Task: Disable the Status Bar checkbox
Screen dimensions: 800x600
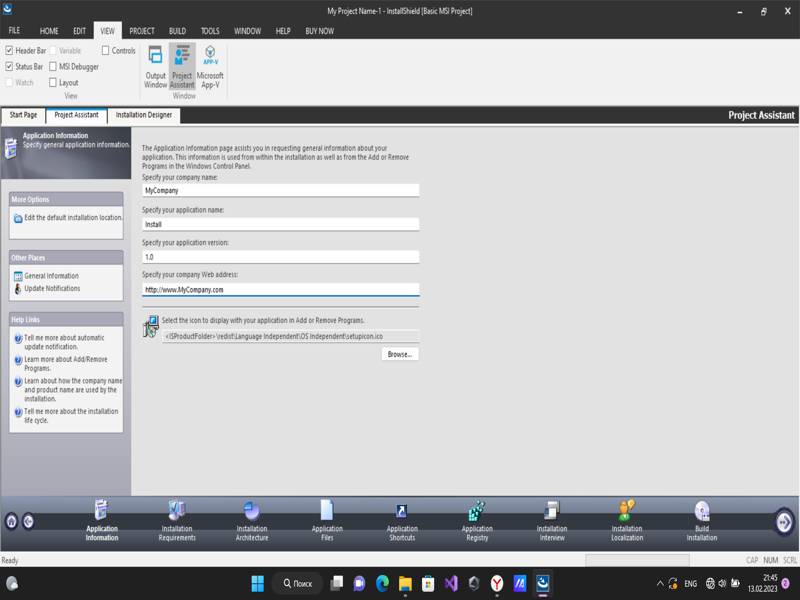Action: coord(10,67)
